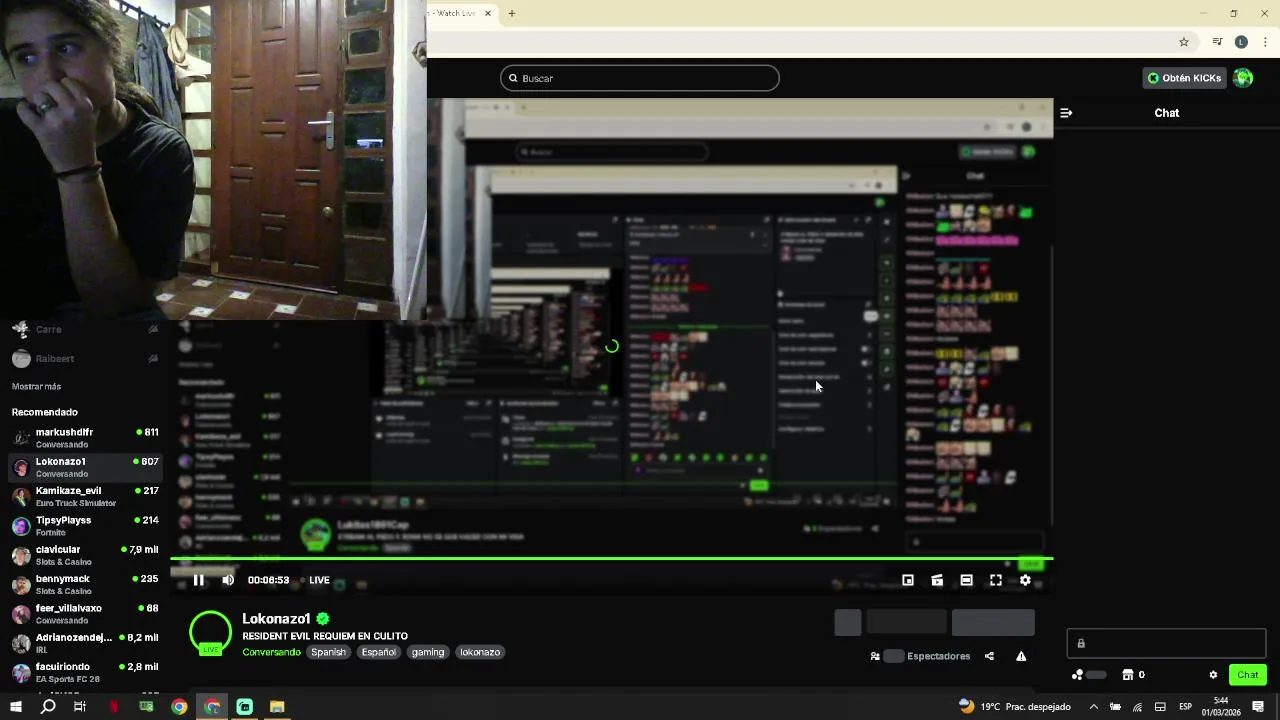
Task: Open the user profile avatar menu
Action: 1243,78
